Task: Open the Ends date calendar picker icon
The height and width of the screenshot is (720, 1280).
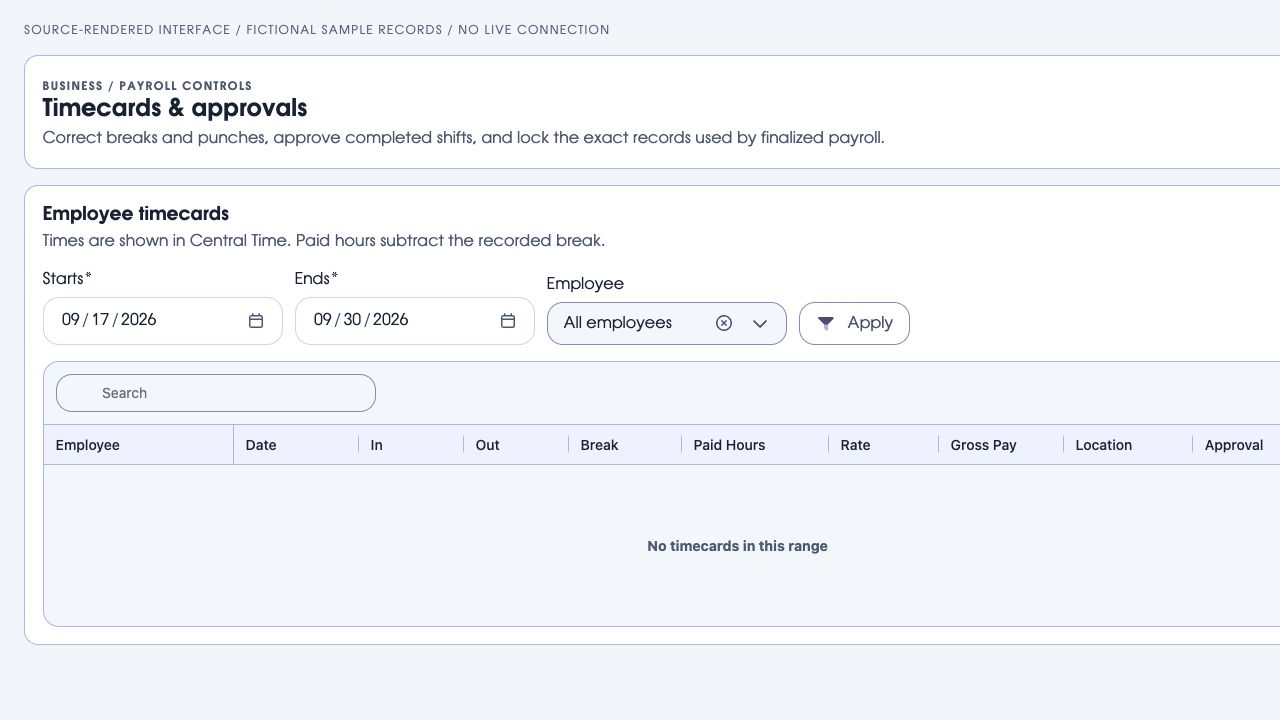Action: tap(508, 321)
